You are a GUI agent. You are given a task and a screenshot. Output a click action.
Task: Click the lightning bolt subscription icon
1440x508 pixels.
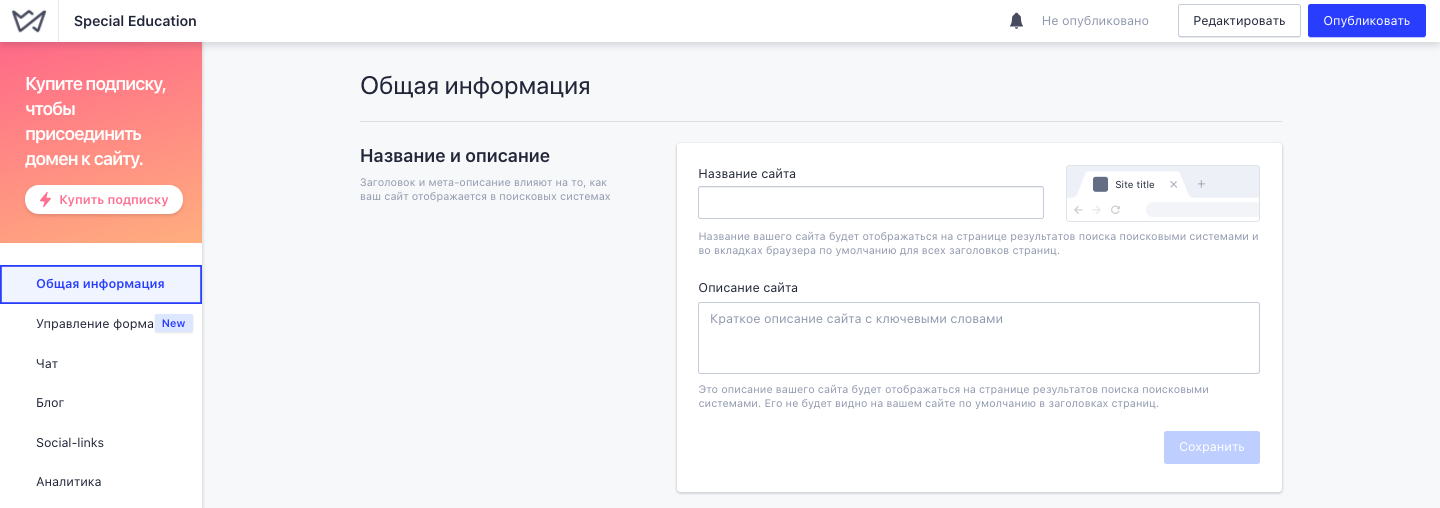pyautogui.click(x=45, y=199)
